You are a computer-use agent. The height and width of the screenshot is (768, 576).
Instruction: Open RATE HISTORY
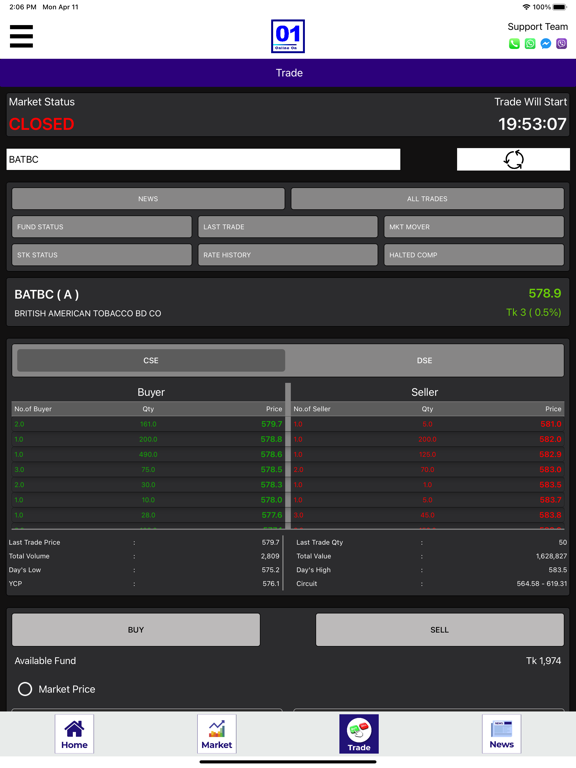click(x=288, y=255)
